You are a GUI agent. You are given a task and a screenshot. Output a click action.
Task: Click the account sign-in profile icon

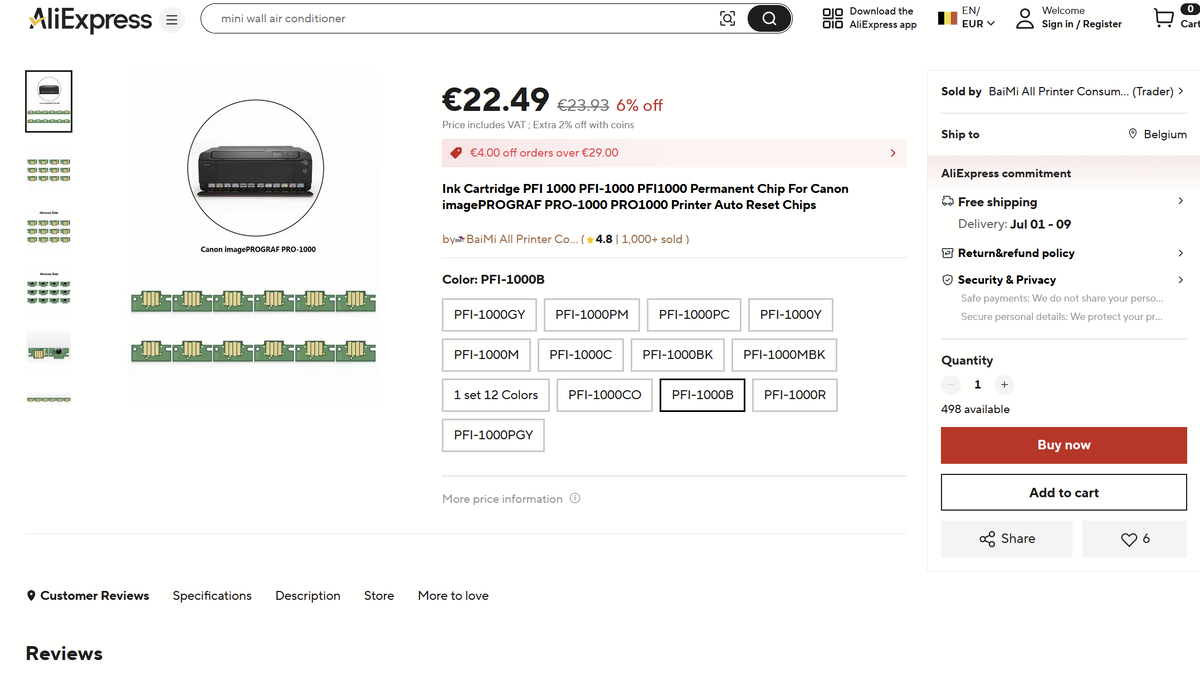[1025, 18]
